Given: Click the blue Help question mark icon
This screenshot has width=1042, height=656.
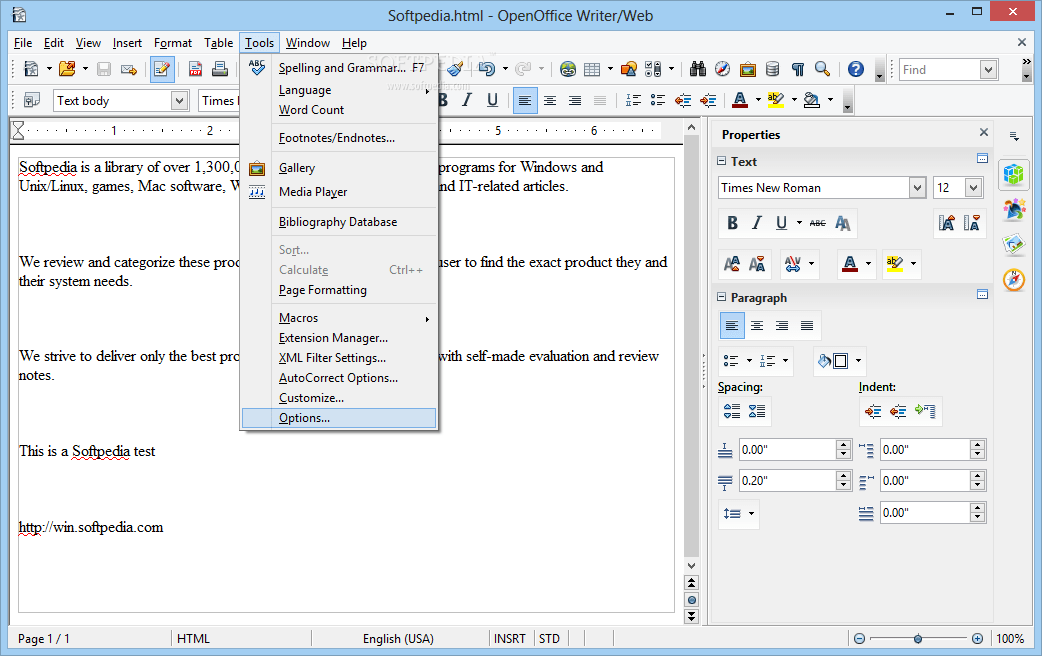Looking at the screenshot, I should [x=856, y=69].
